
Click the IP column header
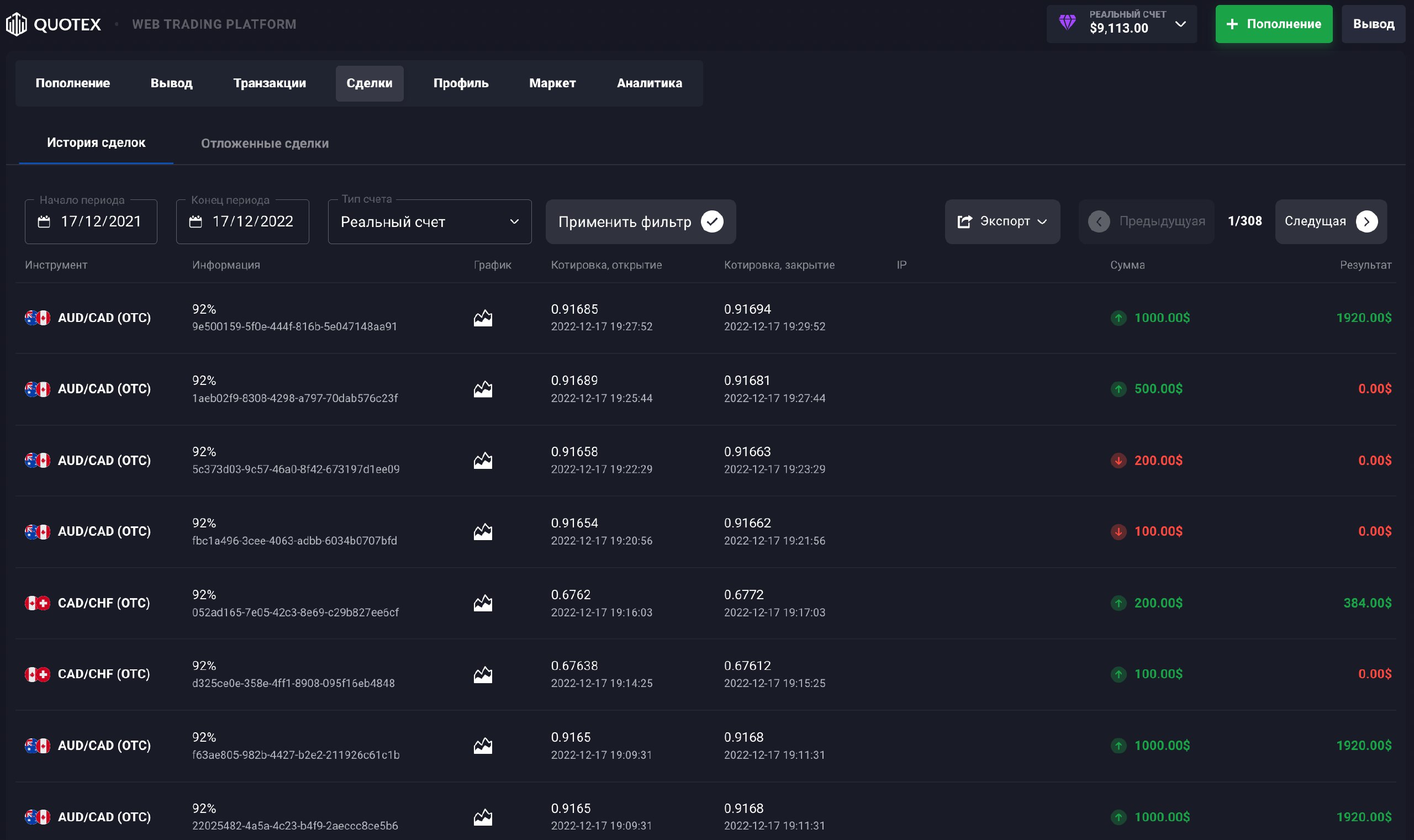point(901,265)
